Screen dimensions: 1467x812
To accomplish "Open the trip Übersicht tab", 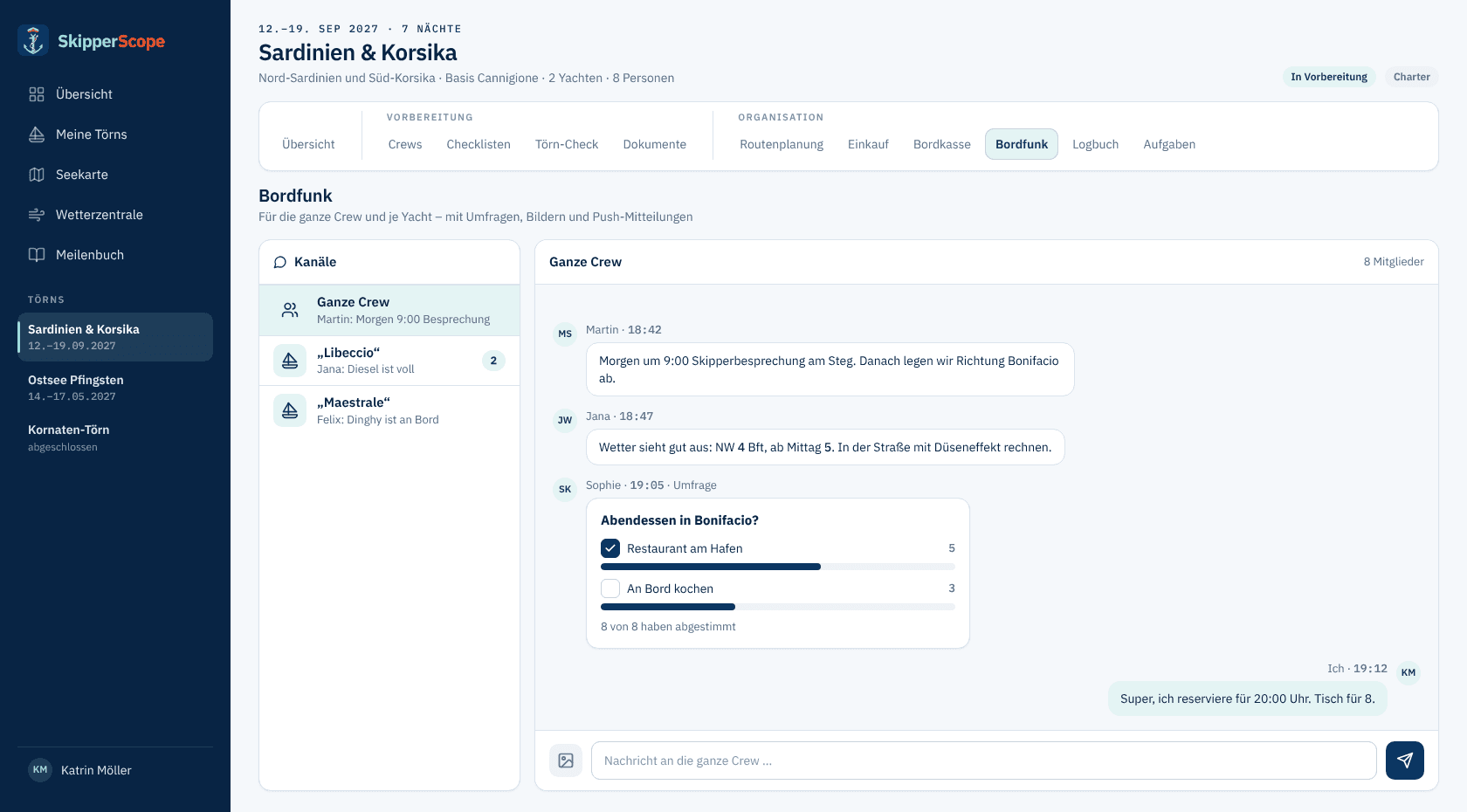I will (308, 144).
